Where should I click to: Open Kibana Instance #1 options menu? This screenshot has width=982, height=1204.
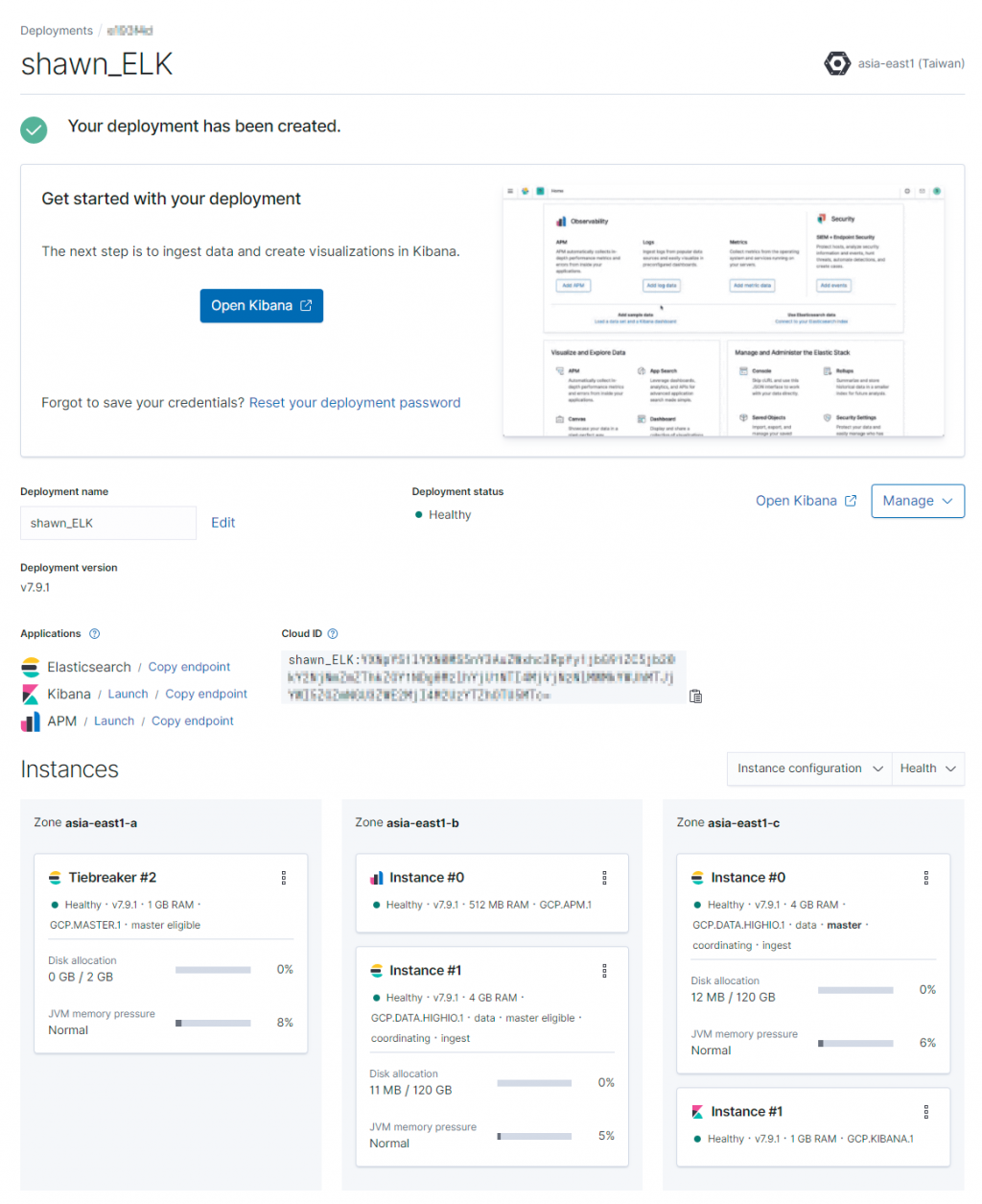(x=926, y=1112)
